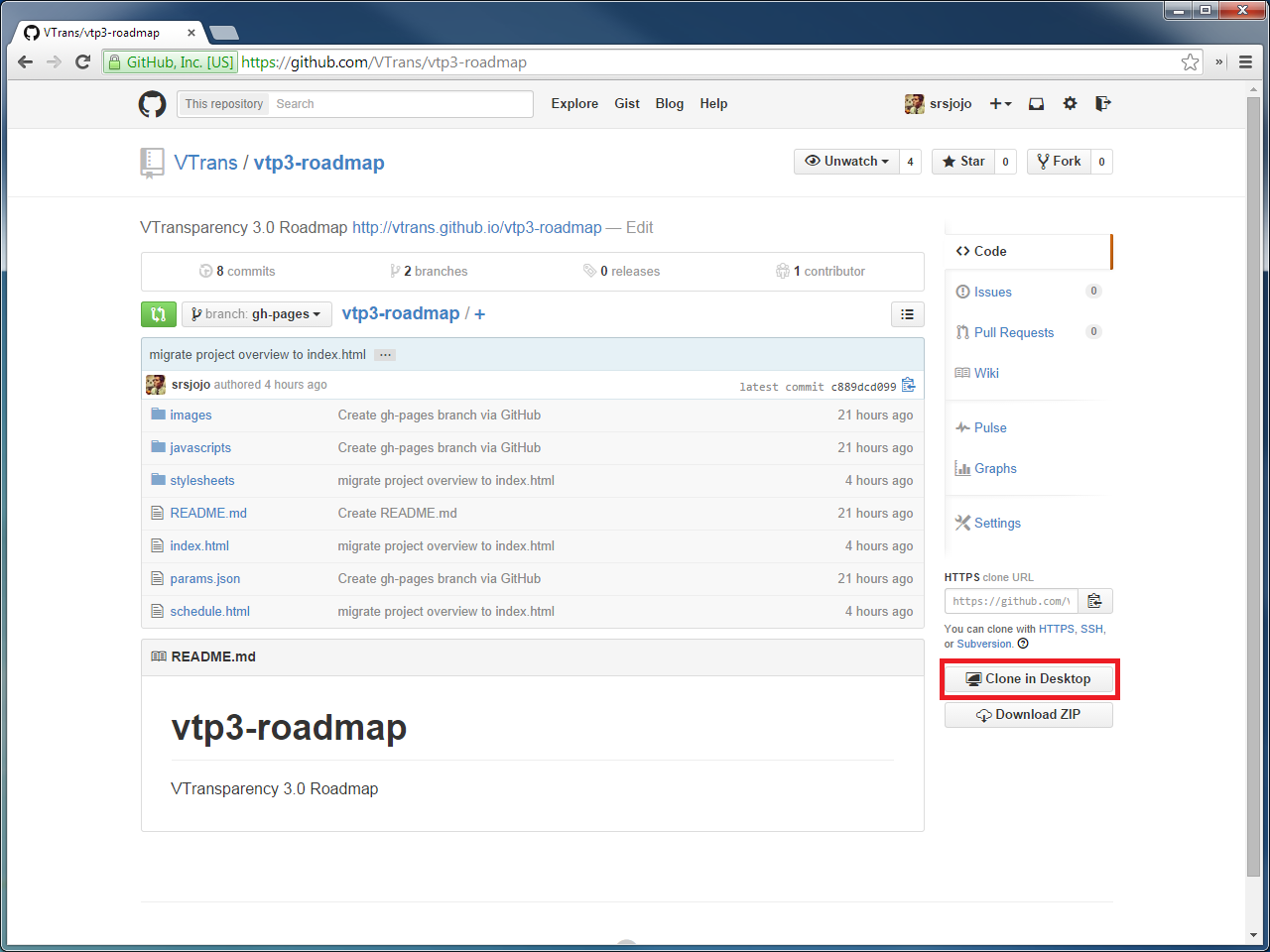This screenshot has width=1270, height=952.
Task: Open the create new plus dropdown
Action: (1000, 103)
